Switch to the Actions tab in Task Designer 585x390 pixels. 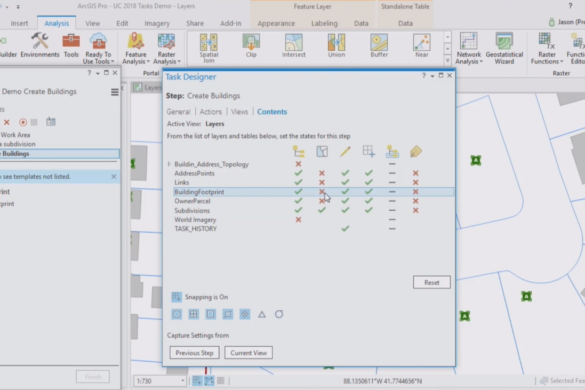click(210, 112)
